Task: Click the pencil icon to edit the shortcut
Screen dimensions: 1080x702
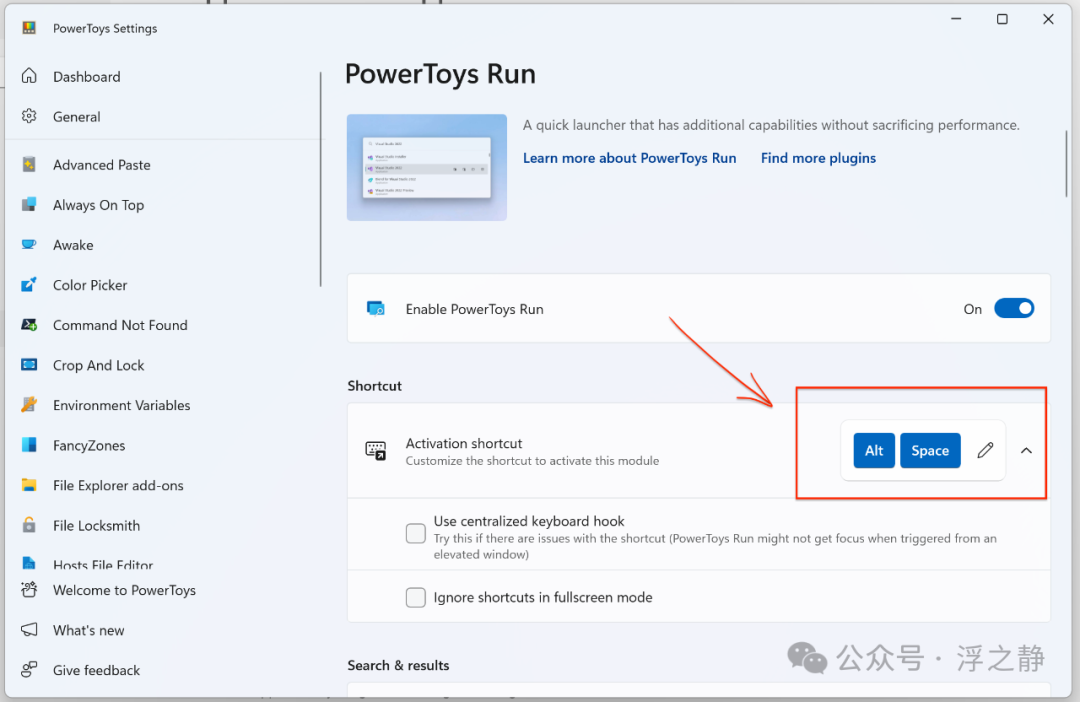Action: tap(986, 451)
